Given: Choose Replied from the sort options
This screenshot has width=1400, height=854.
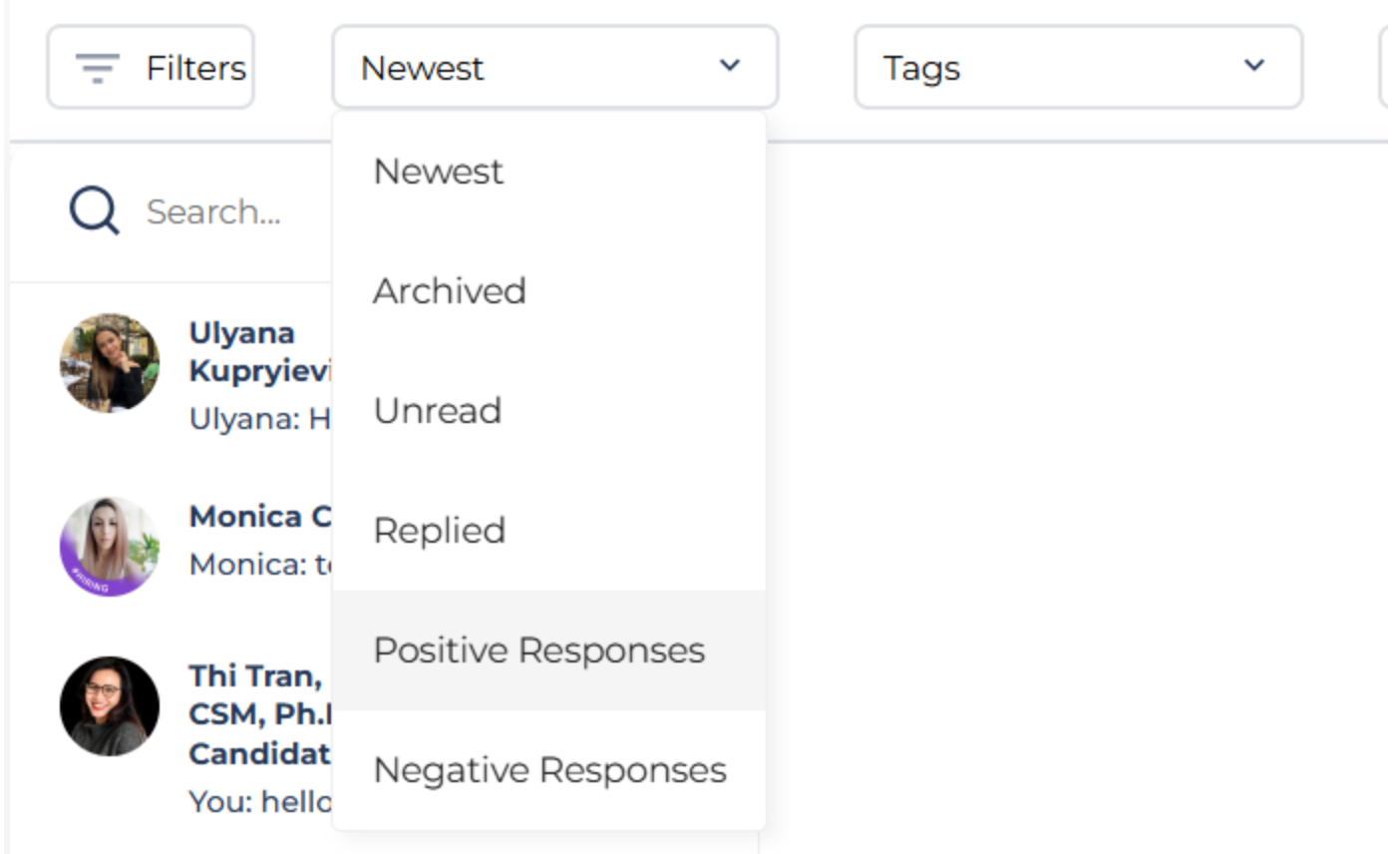Looking at the screenshot, I should coord(439,530).
